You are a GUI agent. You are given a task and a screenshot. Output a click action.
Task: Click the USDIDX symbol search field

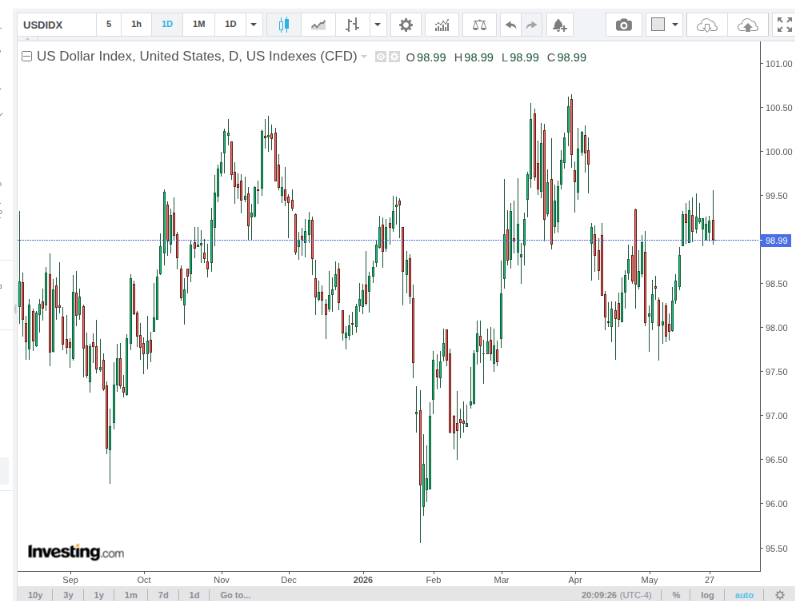(57, 25)
